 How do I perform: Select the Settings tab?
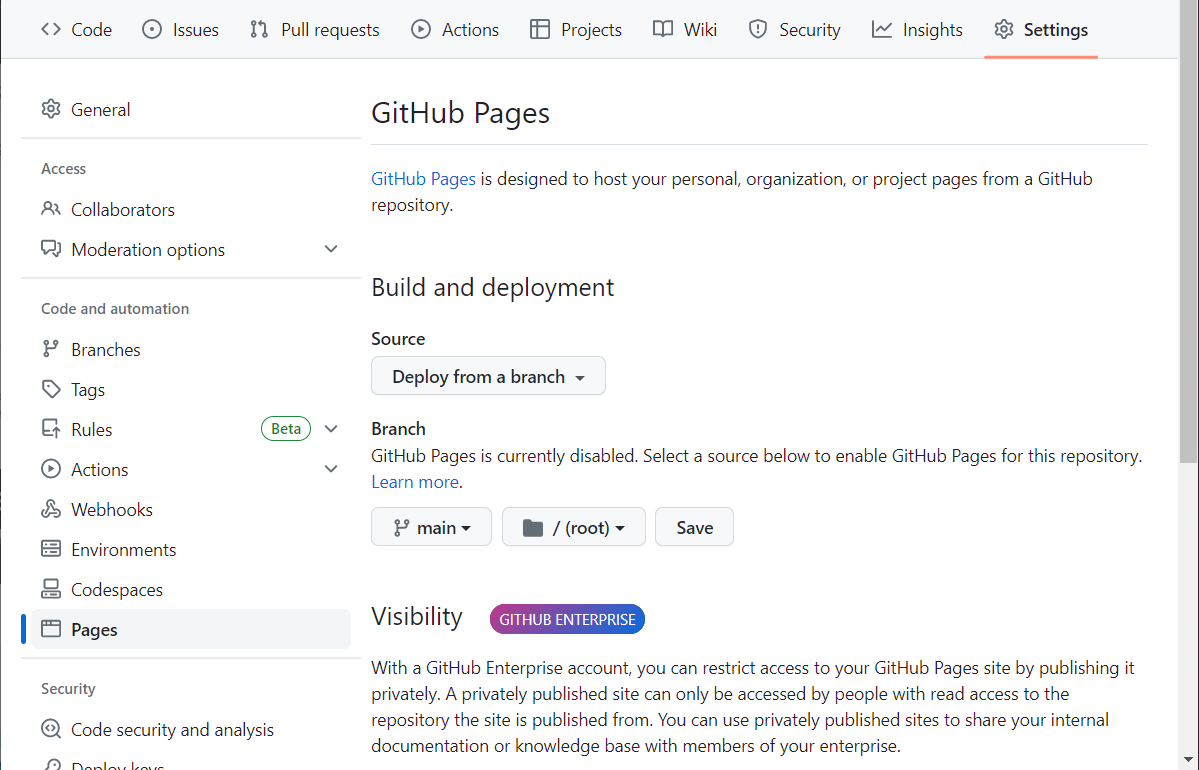pos(1041,30)
